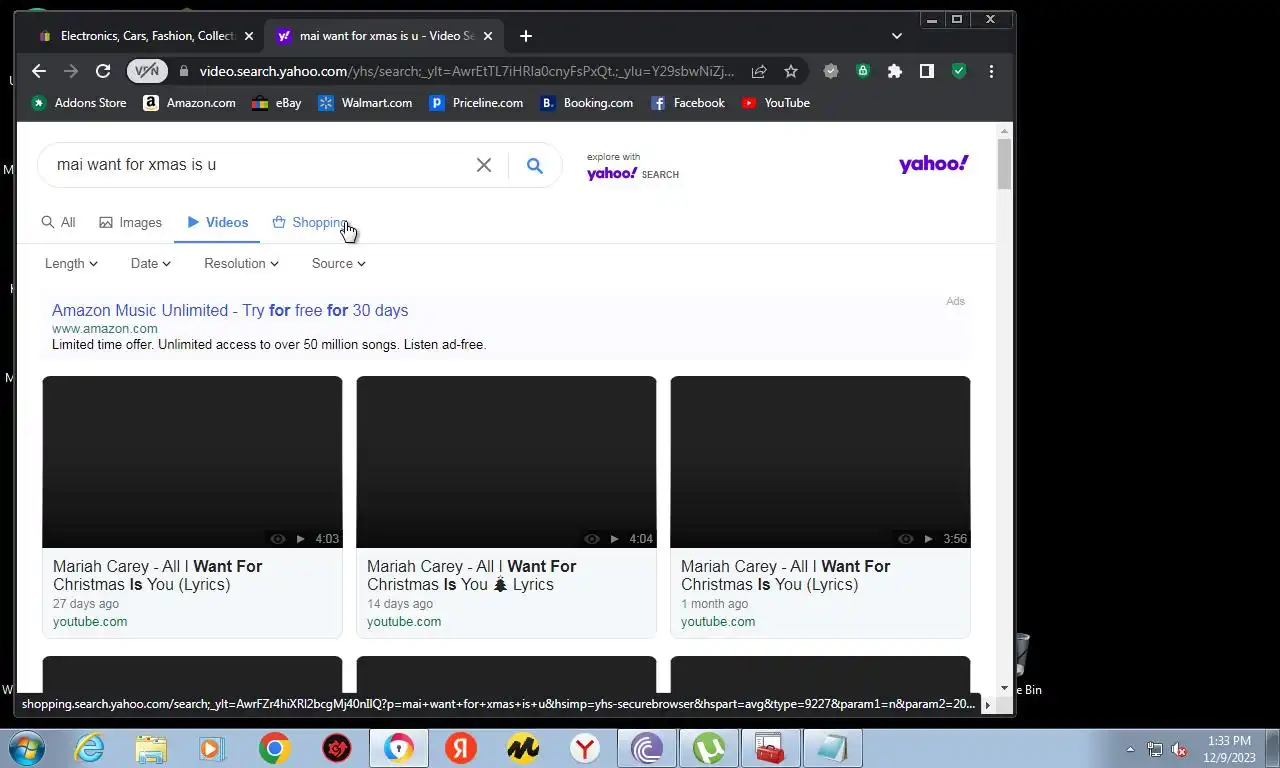Click the green shield checkmark icon
Image resolution: width=1280 pixels, height=768 pixels.
(959, 71)
